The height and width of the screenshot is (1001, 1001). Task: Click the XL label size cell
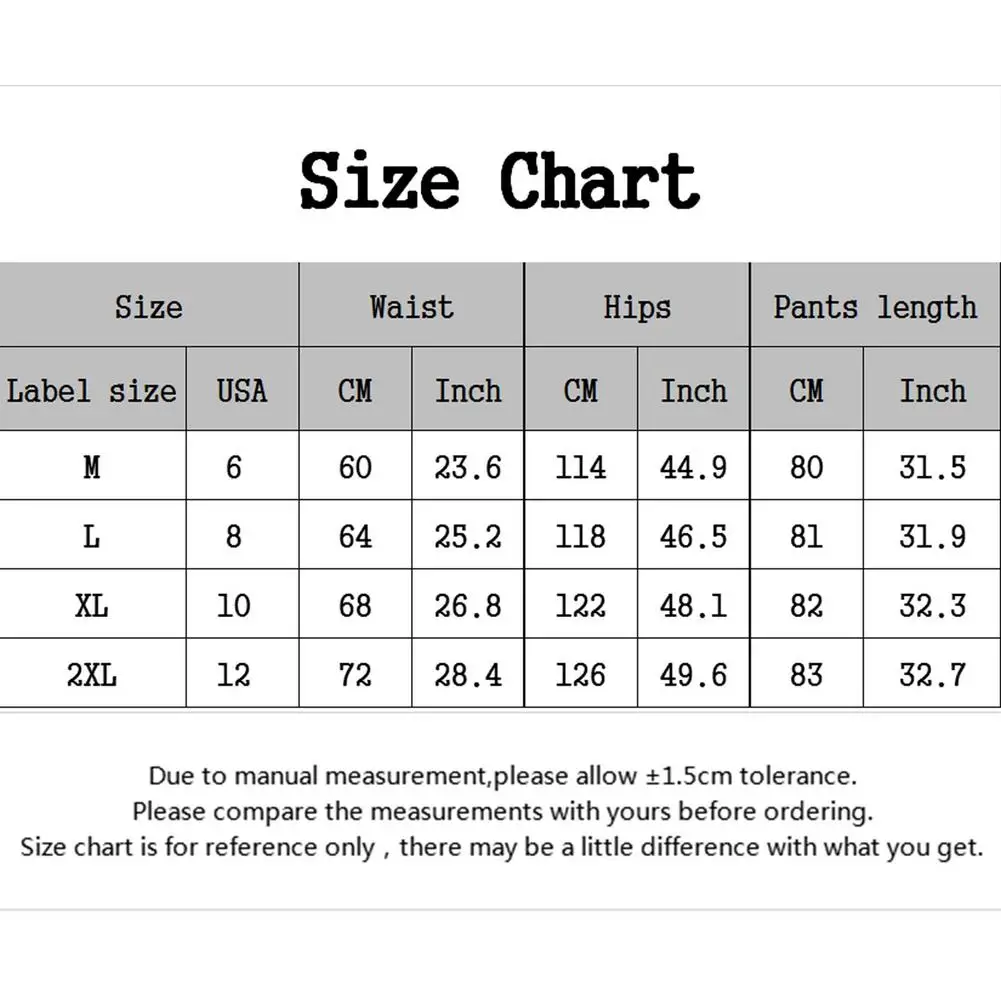click(x=92, y=606)
